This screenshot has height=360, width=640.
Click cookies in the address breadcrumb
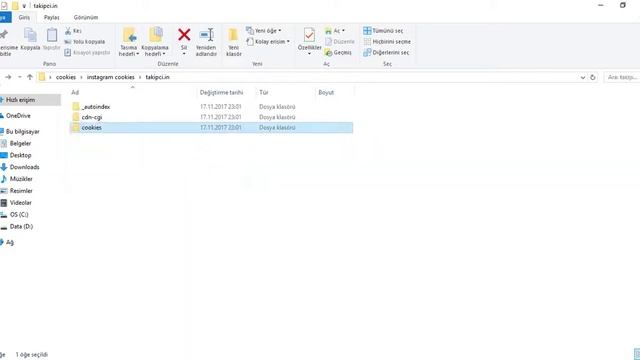66,77
